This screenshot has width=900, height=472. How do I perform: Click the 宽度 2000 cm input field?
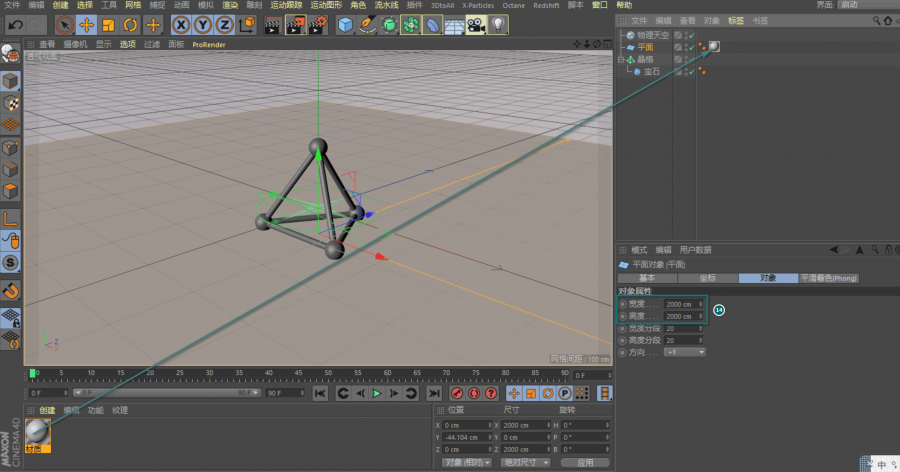point(679,304)
